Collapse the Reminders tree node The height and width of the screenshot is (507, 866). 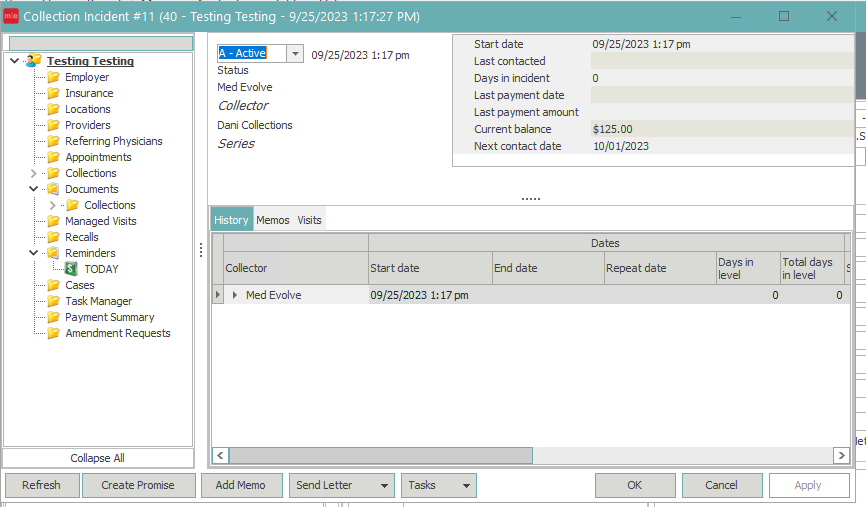pyautogui.click(x=33, y=253)
